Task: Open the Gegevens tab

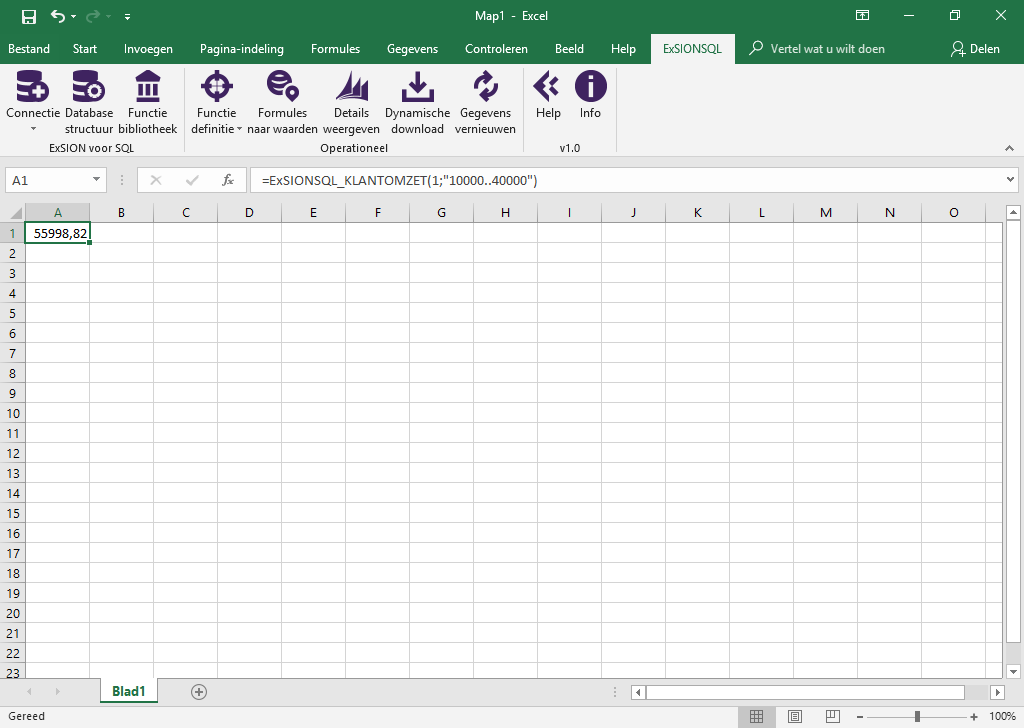Action: click(413, 49)
